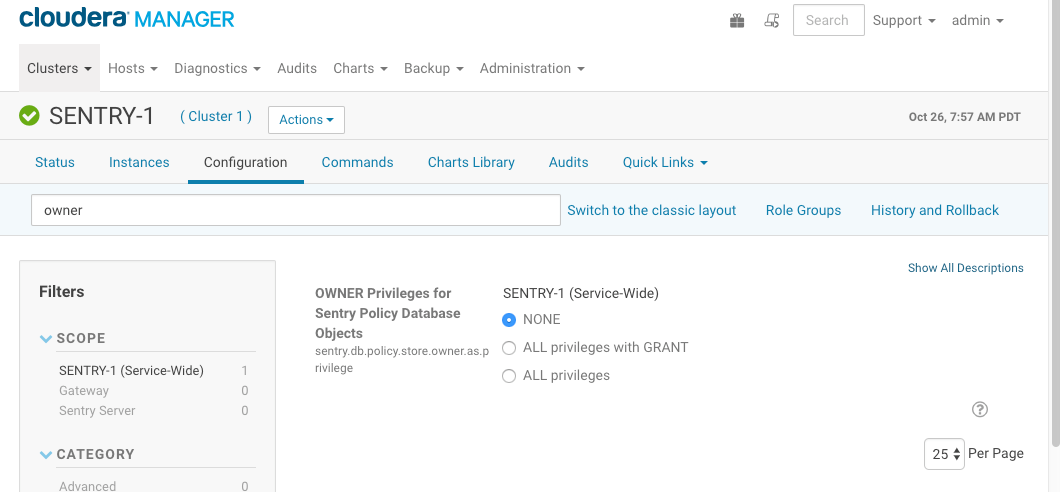Switch to the Instances tab
Image resolution: width=1060 pixels, height=492 pixels.
(x=139, y=162)
